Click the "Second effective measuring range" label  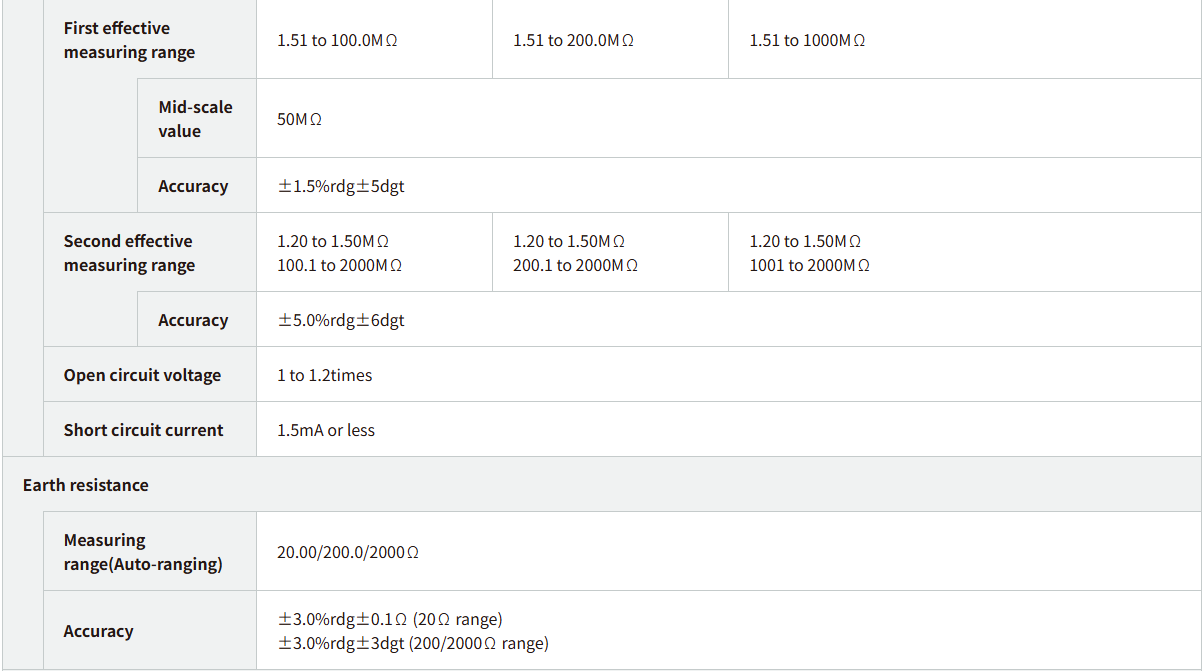click(129, 253)
